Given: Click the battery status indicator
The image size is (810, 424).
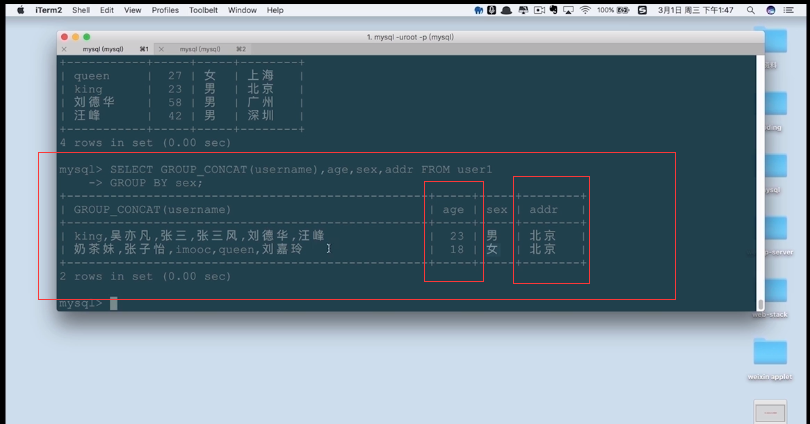Looking at the screenshot, I should 614,10.
